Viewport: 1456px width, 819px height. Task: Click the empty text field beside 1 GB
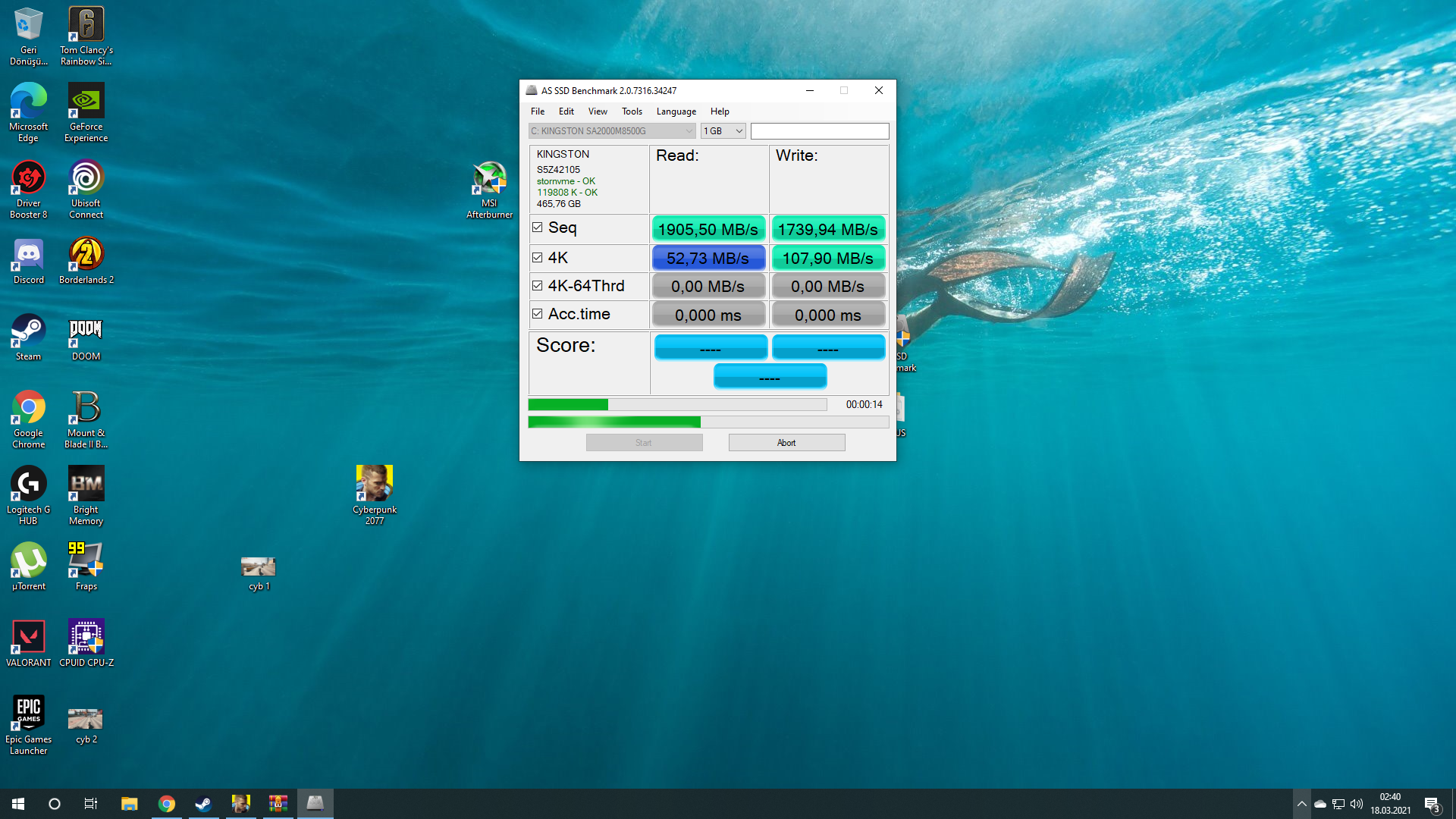(819, 131)
